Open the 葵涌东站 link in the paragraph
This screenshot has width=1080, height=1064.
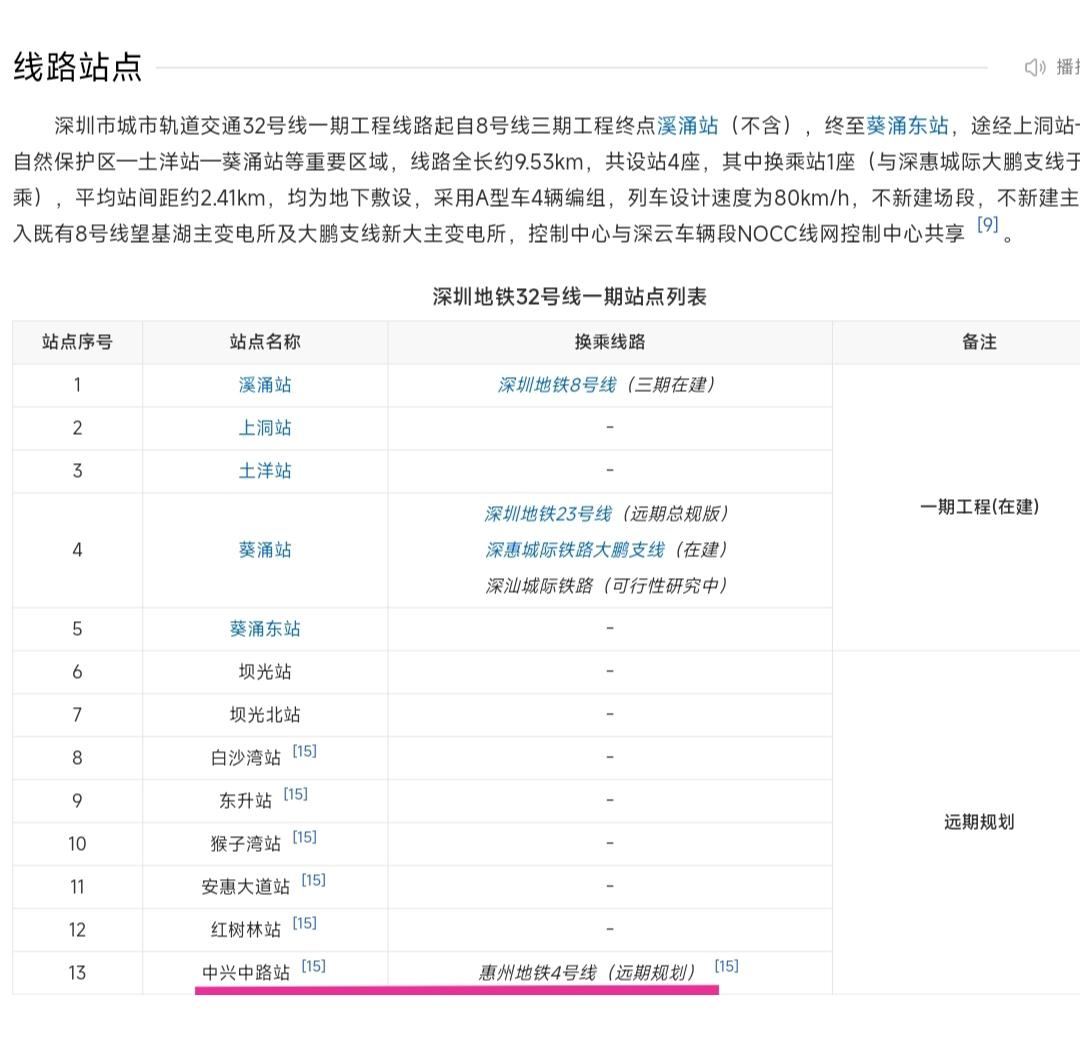[907, 125]
